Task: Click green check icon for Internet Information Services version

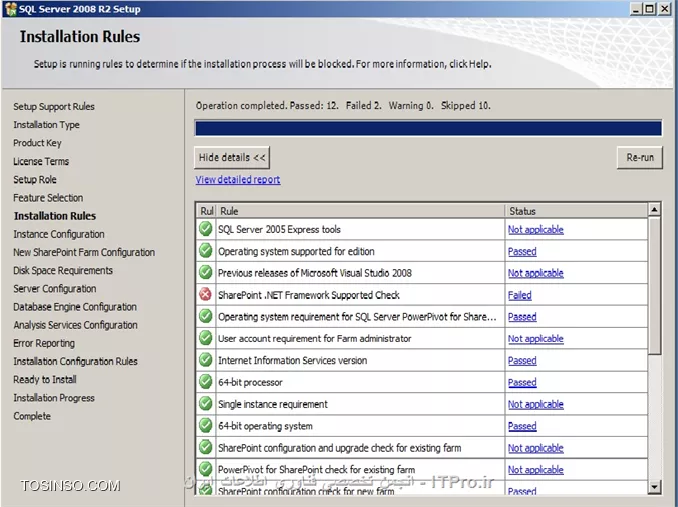Action: (x=206, y=360)
